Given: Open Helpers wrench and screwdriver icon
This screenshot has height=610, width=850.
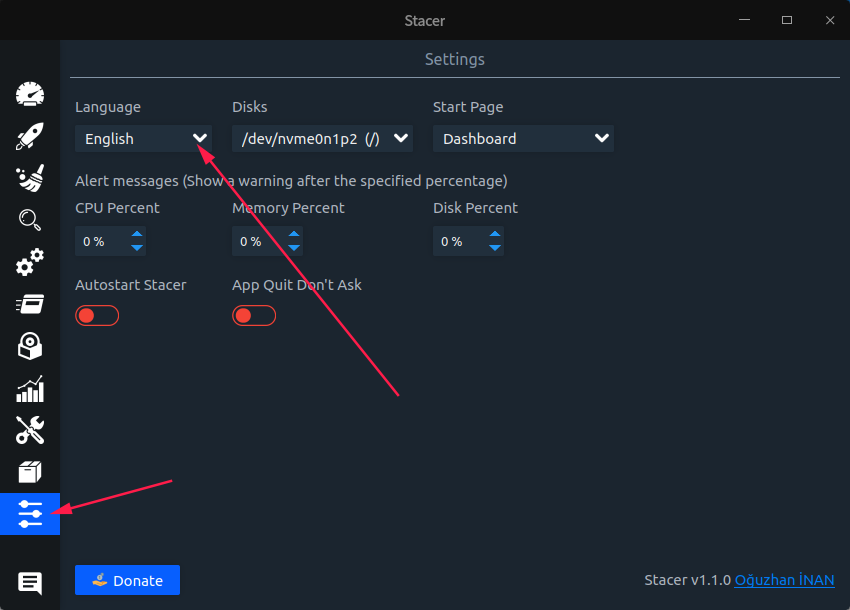Looking at the screenshot, I should point(30,430).
